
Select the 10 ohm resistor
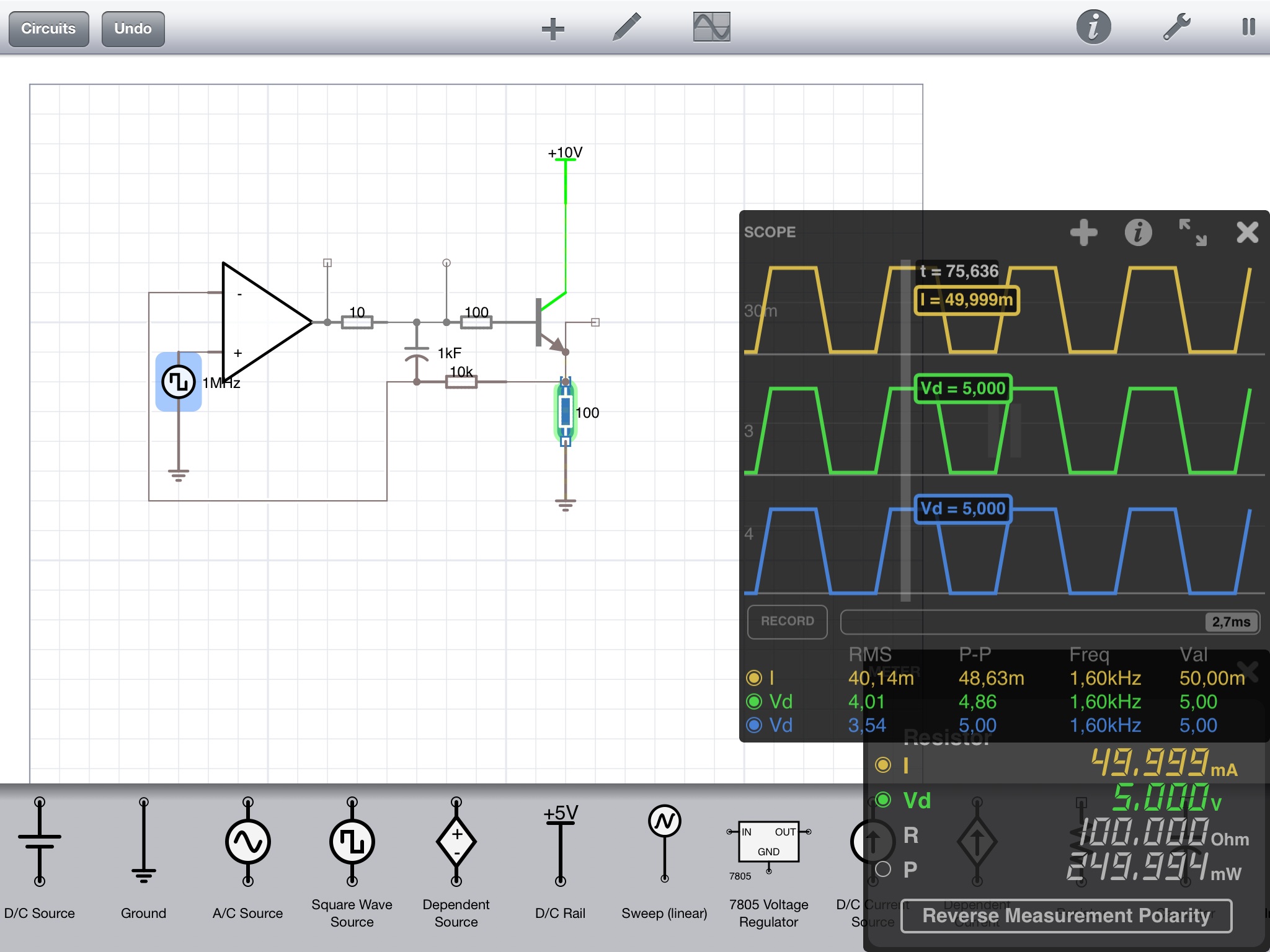(357, 322)
